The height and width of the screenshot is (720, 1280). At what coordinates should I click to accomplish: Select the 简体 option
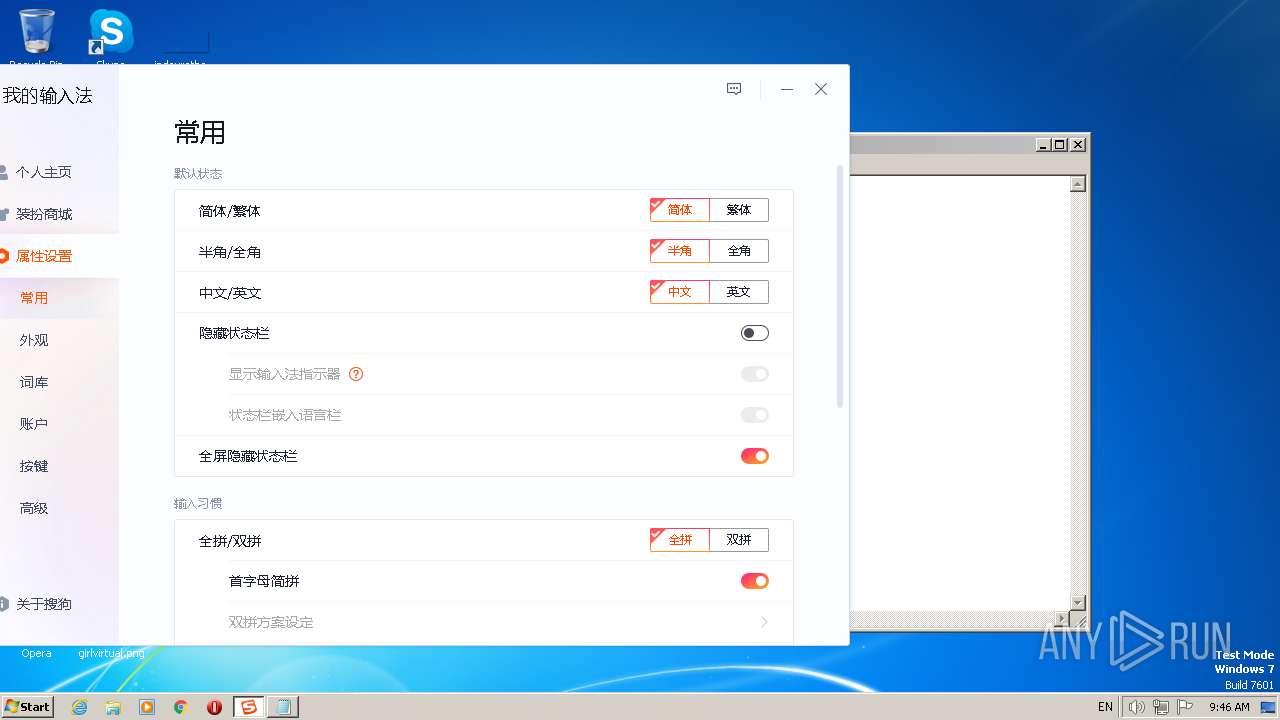(679, 210)
